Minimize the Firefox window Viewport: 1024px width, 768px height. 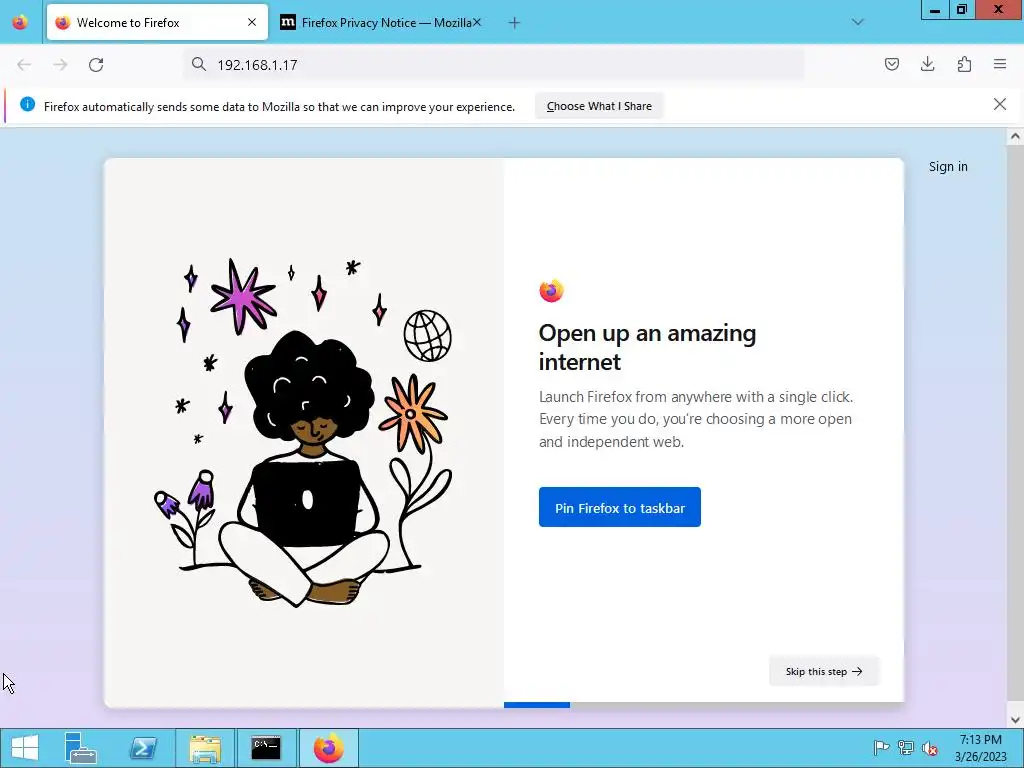935,10
